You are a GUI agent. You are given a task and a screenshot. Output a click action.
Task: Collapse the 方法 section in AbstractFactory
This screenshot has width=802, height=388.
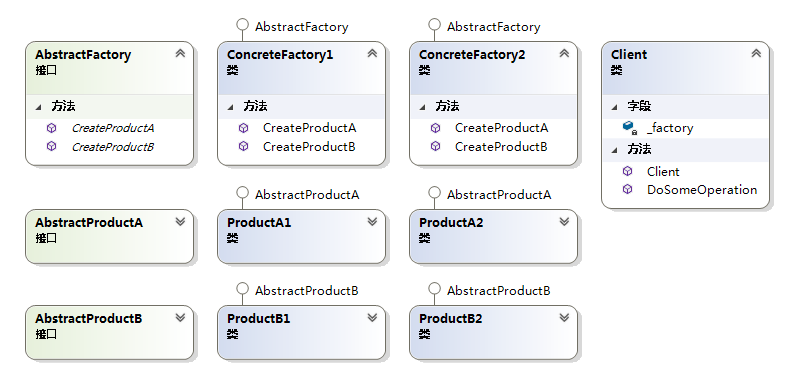coord(38,107)
